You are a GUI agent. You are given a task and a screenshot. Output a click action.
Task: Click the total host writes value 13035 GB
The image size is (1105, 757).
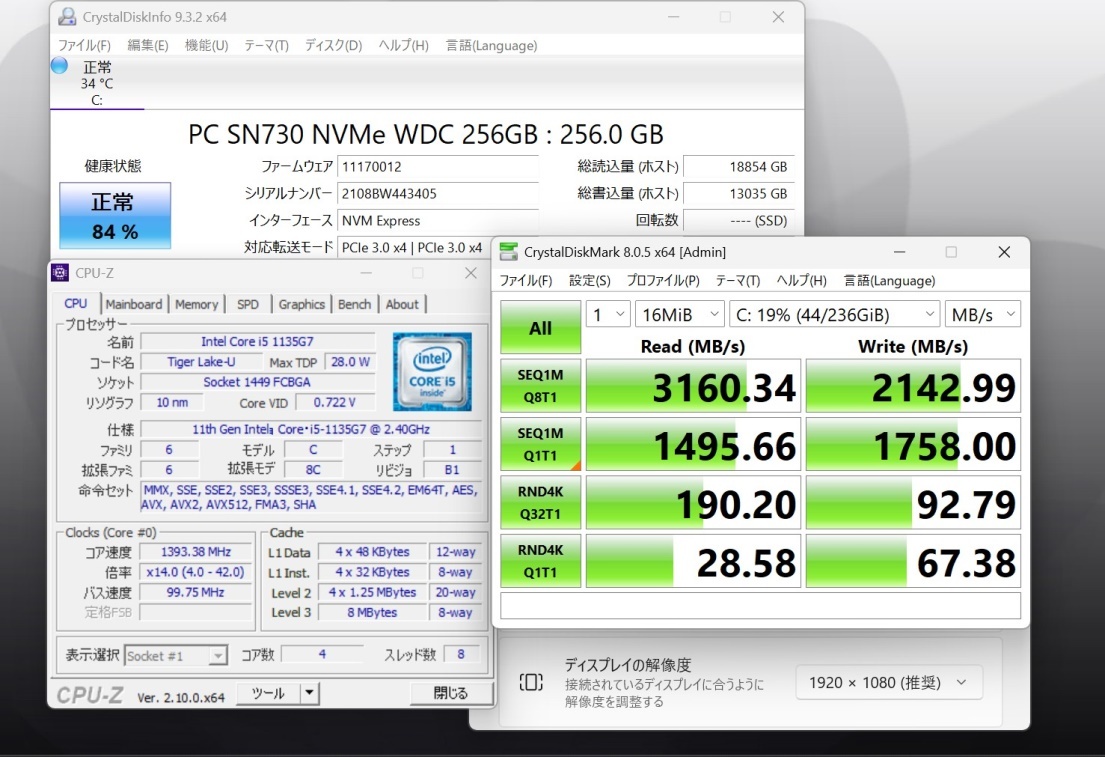point(739,194)
